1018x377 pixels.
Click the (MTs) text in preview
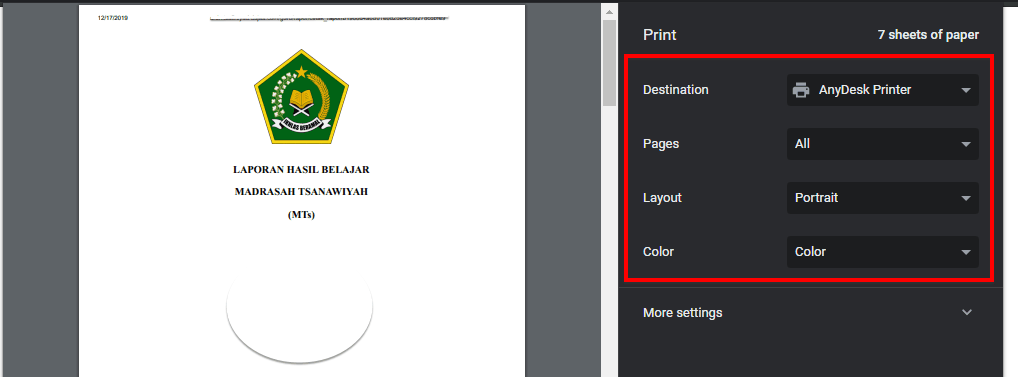[x=301, y=215]
